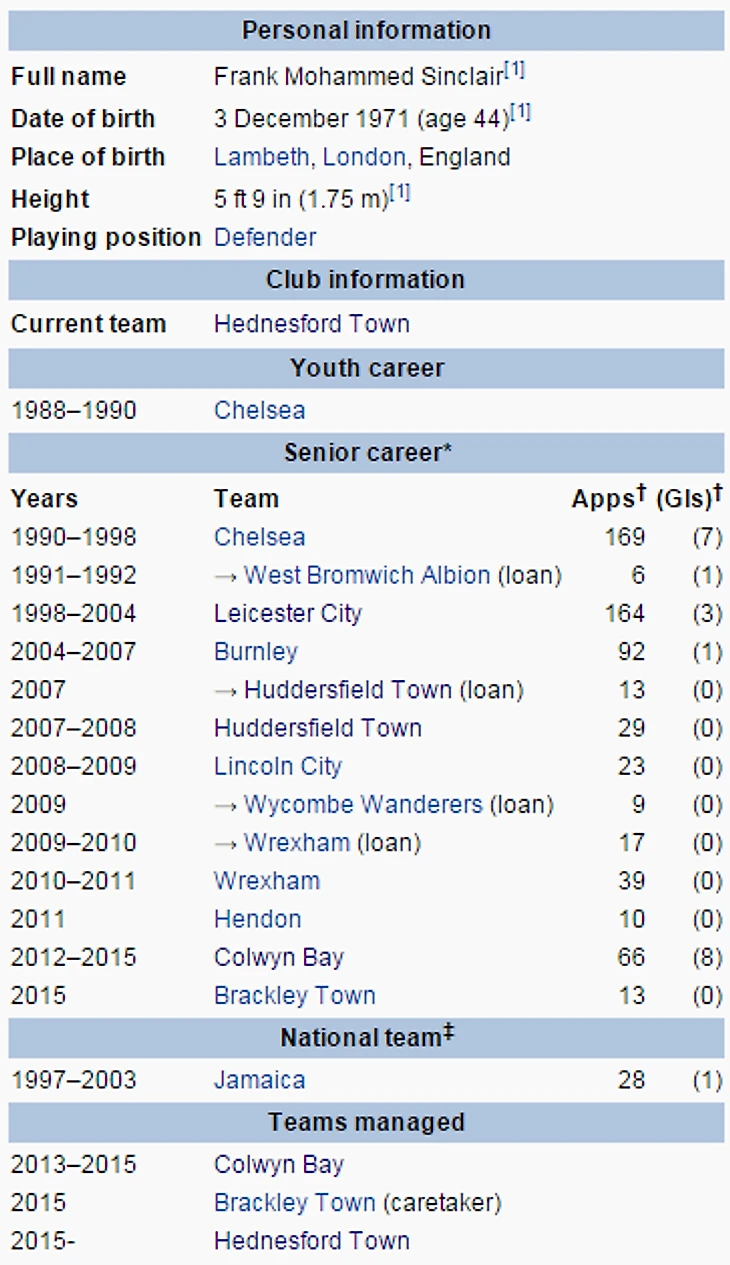The width and height of the screenshot is (730, 1265).
Task: Open Huddersfield Town loan link in the 2007 row
Action: tap(348, 690)
